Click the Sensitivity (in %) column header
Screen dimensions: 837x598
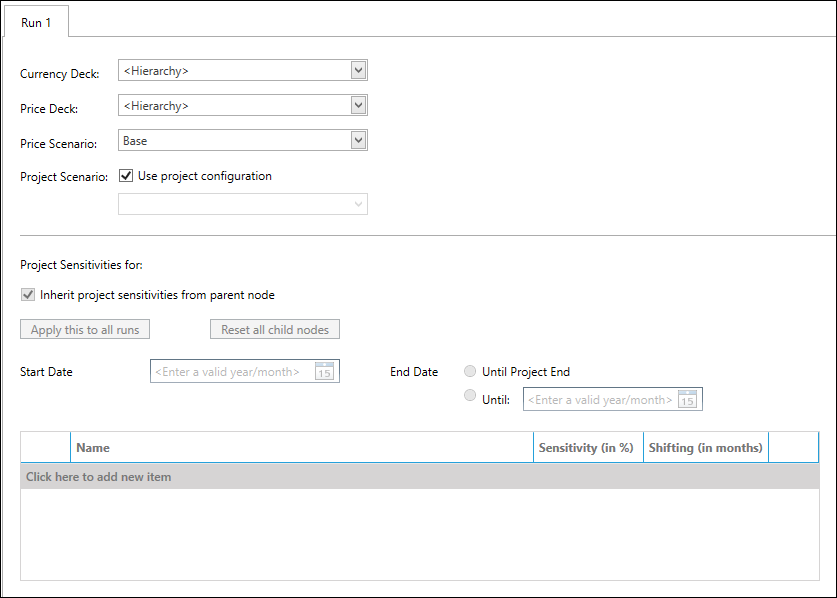(x=586, y=448)
